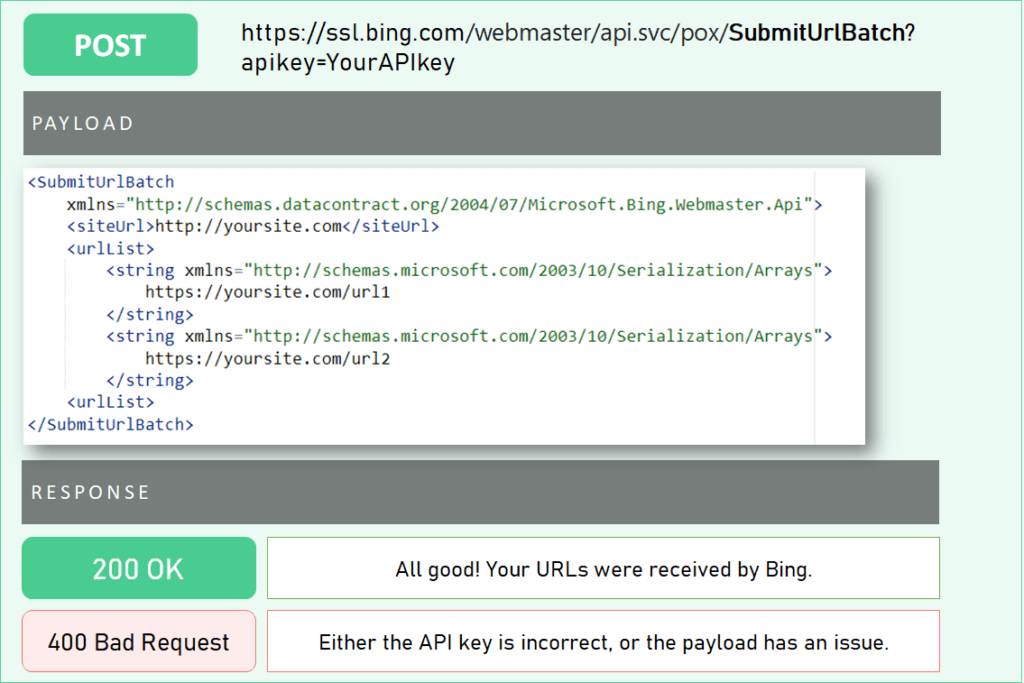The width and height of the screenshot is (1024, 683).
Task: Click the apikey=YourAPIkey query parameter text
Action: click(347, 62)
